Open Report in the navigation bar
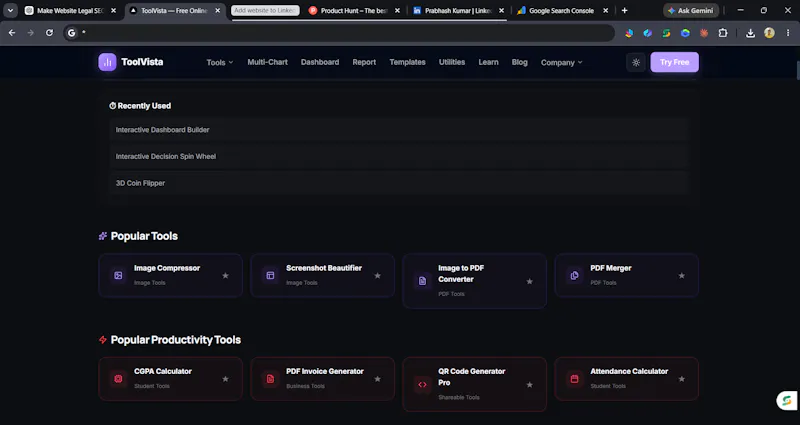 click(x=364, y=62)
